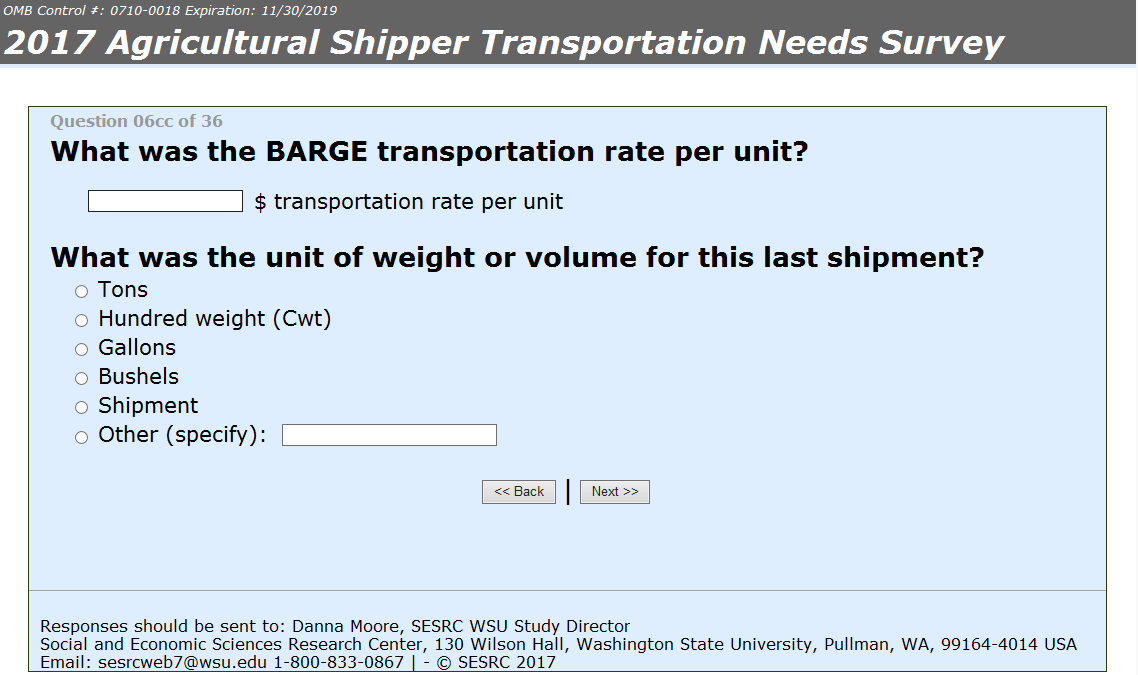The width and height of the screenshot is (1138, 675).
Task: Select the Tons radio button
Action: click(x=81, y=291)
